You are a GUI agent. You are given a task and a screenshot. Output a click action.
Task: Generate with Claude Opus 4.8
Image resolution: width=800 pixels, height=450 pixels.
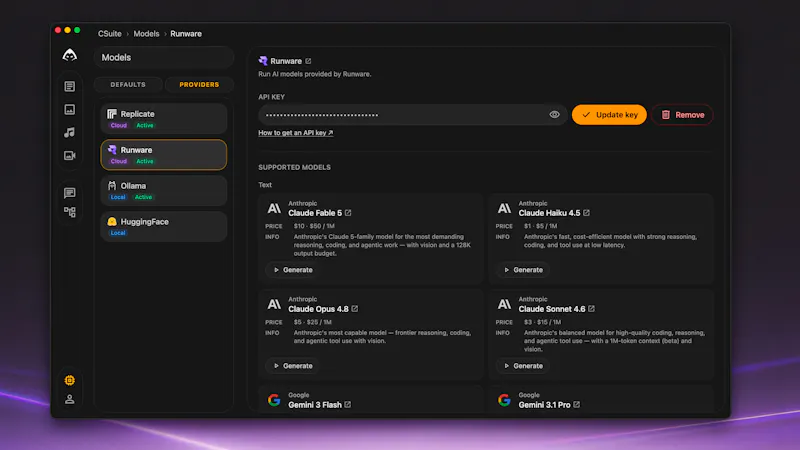coord(293,366)
